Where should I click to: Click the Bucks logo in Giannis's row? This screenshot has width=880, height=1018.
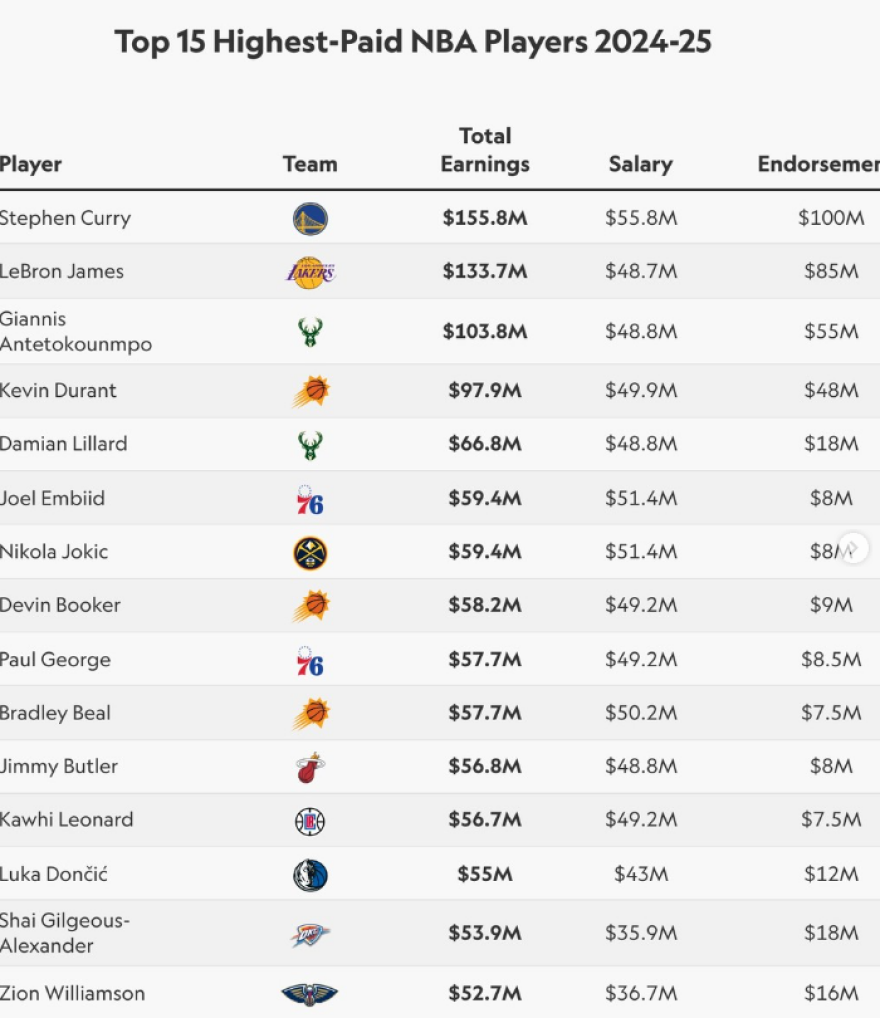click(x=310, y=331)
